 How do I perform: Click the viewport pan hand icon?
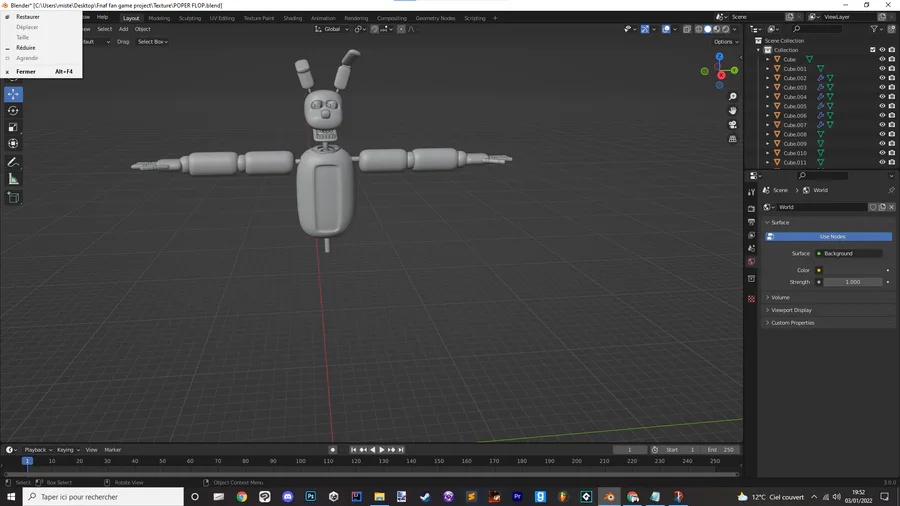pyautogui.click(x=732, y=111)
